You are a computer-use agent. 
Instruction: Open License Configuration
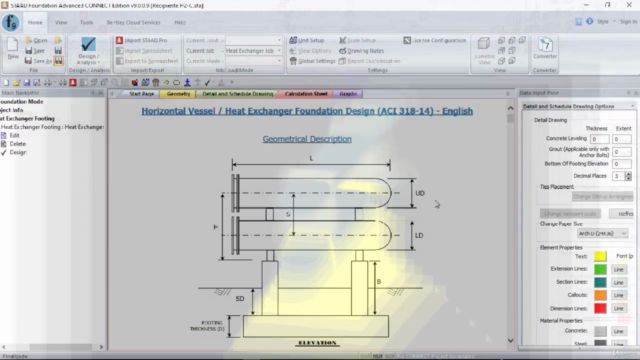434,40
